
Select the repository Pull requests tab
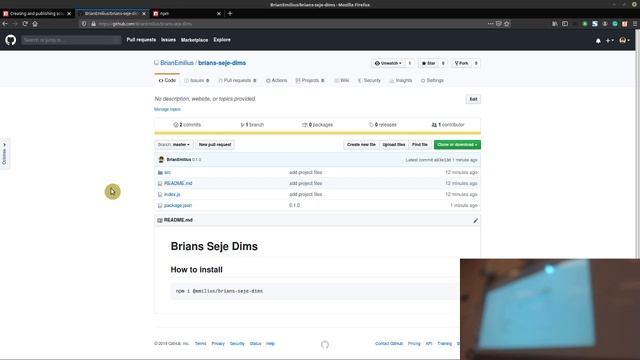[237, 80]
